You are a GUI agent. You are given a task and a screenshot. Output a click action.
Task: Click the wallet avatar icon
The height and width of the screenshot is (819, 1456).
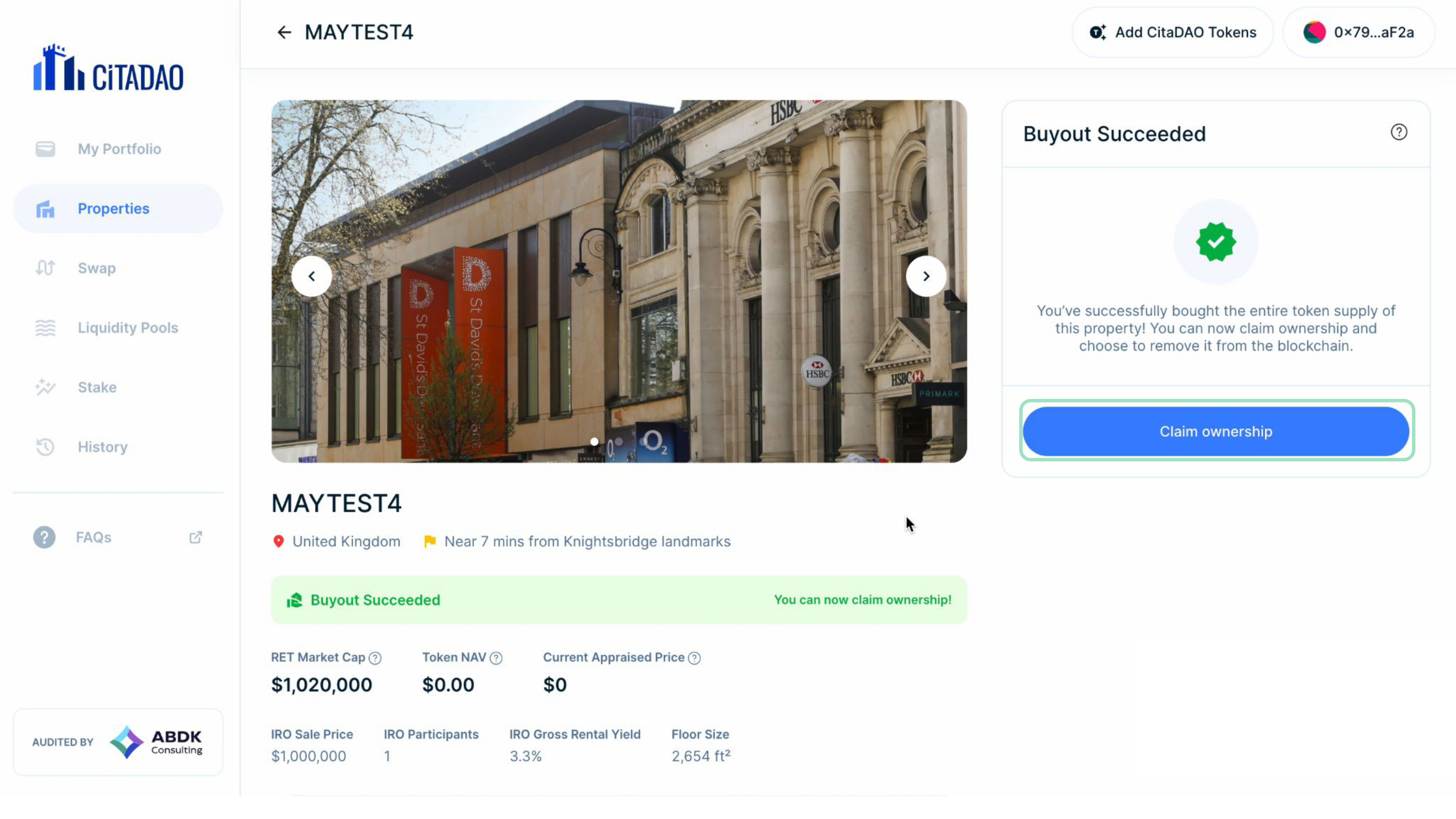(1314, 32)
